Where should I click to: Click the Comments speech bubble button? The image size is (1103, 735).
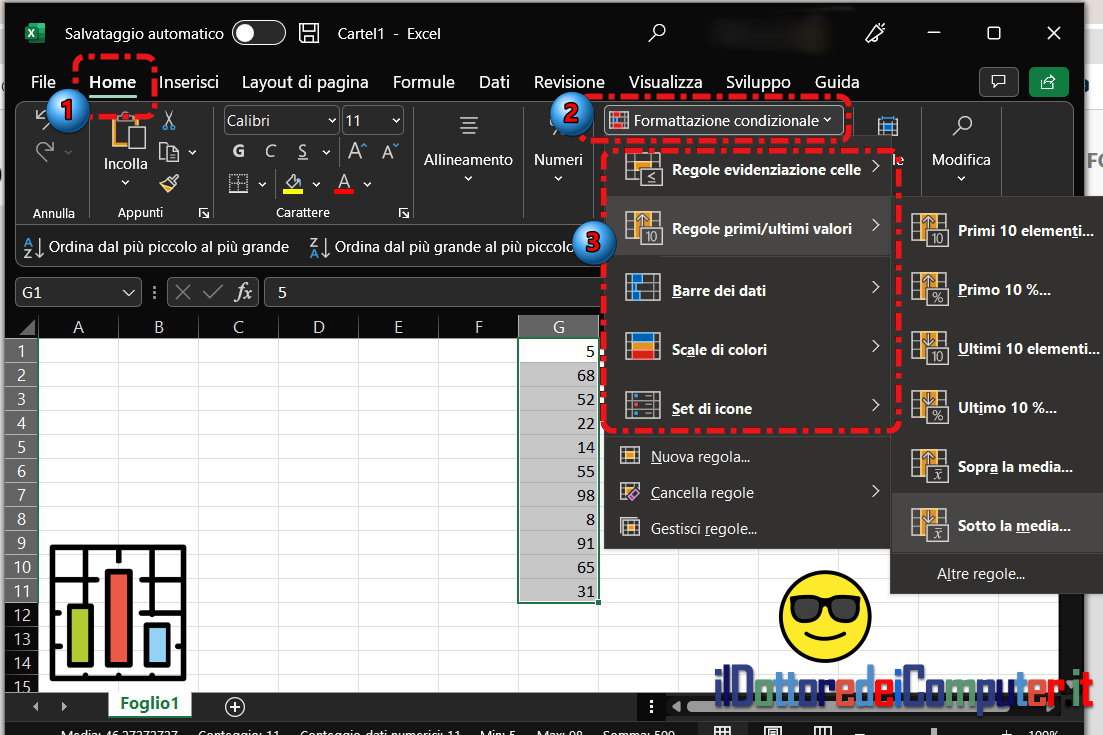[998, 82]
